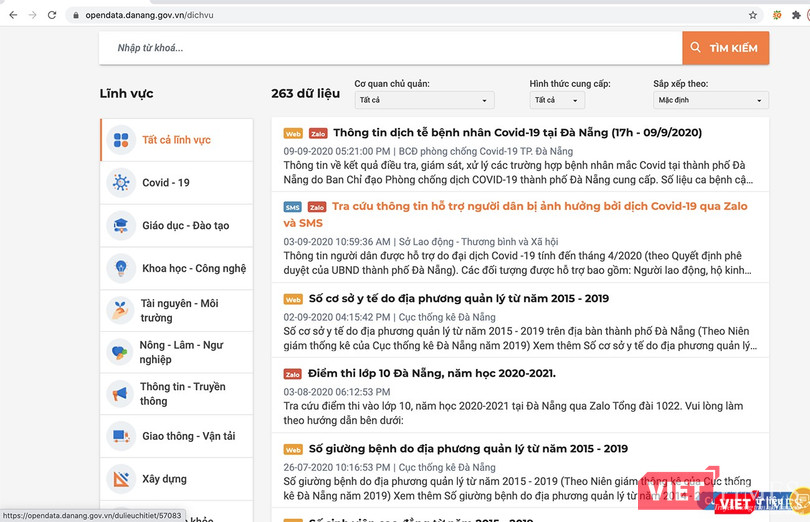Expand the Hình thức cung cấp dropdown
810x522 pixels.
[557, 101]
